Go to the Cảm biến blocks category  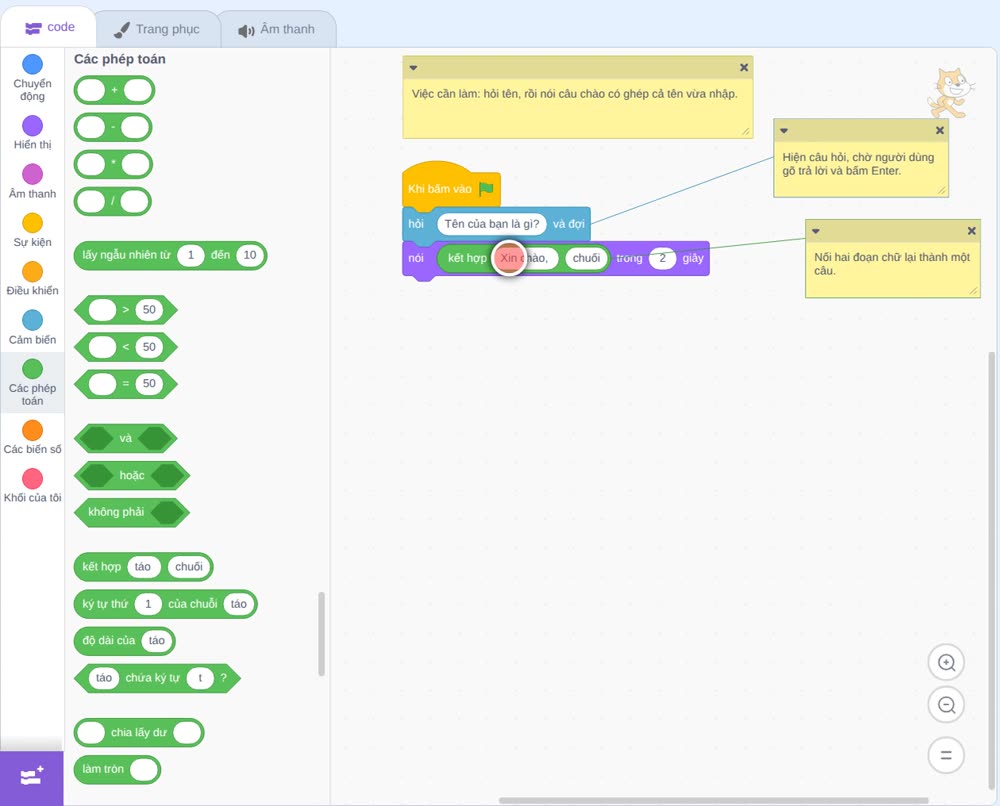click(x=32, y=327)
